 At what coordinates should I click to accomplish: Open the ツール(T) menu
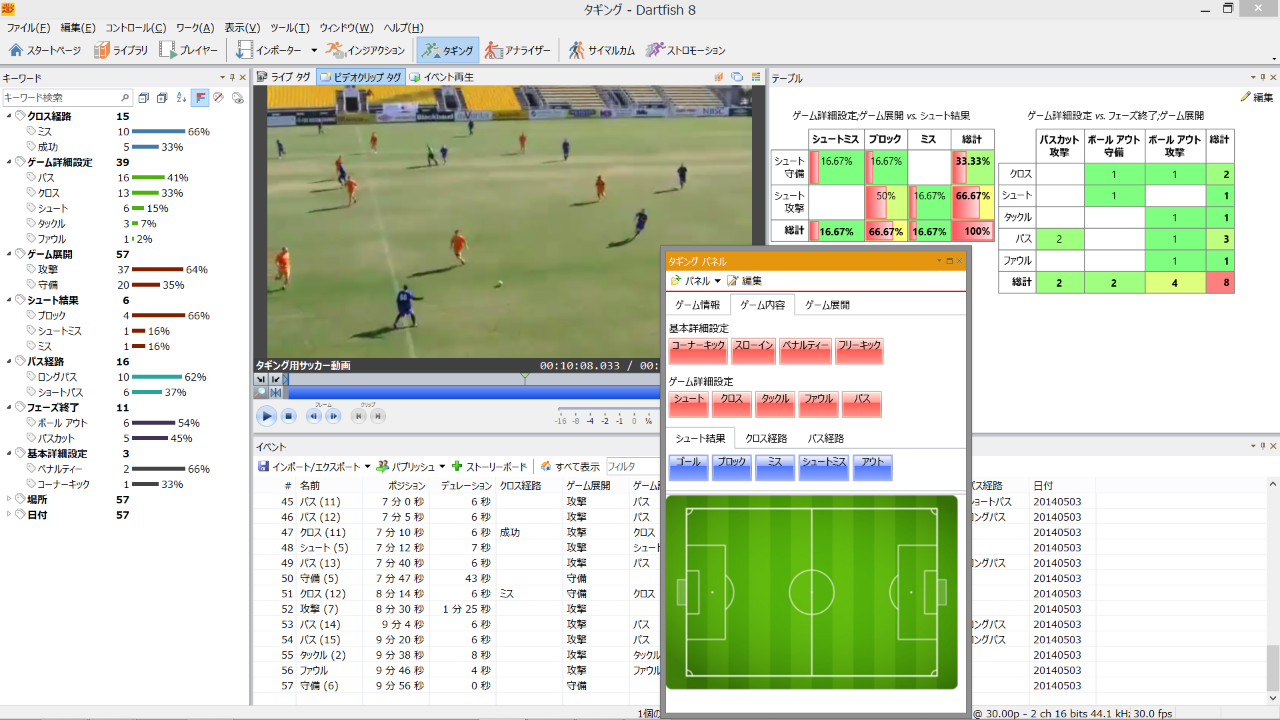(290, 27)
